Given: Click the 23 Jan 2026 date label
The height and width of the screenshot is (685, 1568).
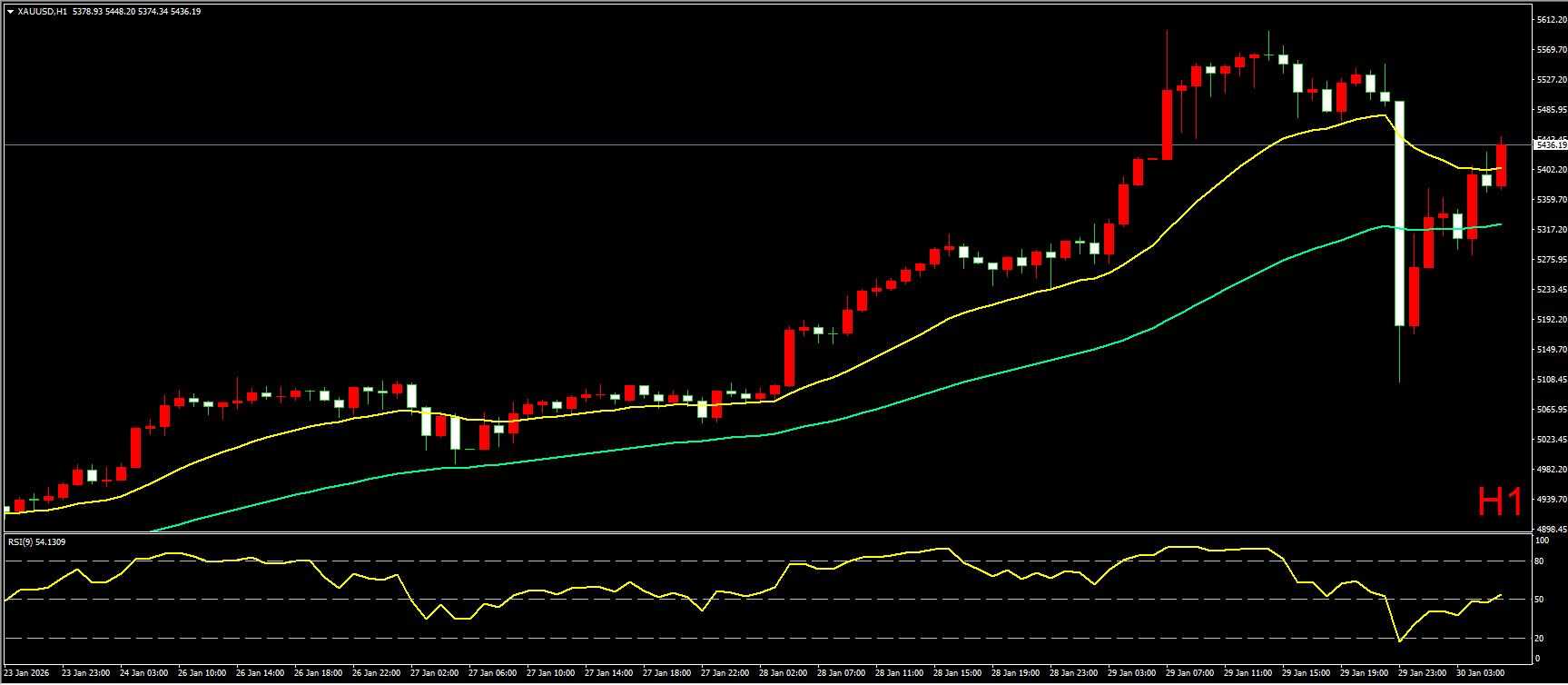Looking at the screenshot, I should 26,673.
